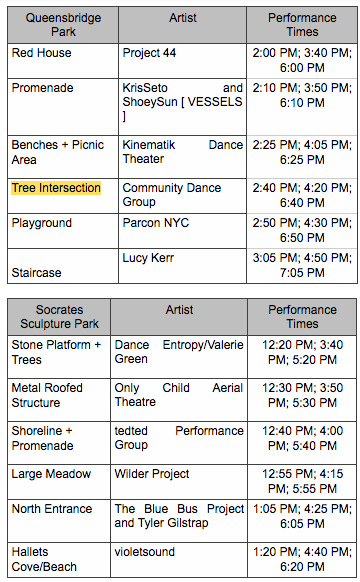360x582 pixels.
Task: Select the North Entrance location cell
Action: click(x=59, y=521)
